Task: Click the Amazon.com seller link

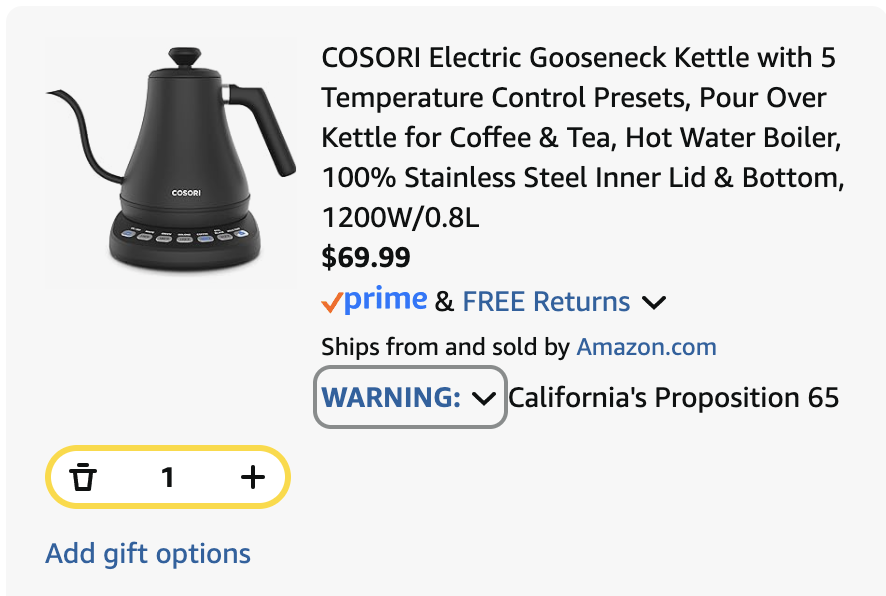Action: [646, 347]
